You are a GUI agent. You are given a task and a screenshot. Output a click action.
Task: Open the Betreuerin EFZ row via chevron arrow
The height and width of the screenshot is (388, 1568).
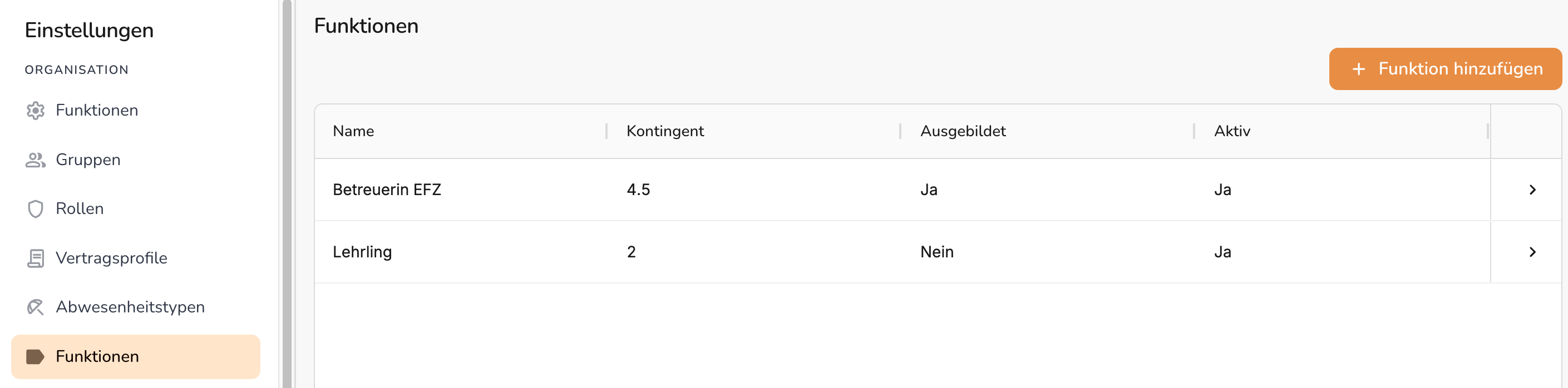1532,190
